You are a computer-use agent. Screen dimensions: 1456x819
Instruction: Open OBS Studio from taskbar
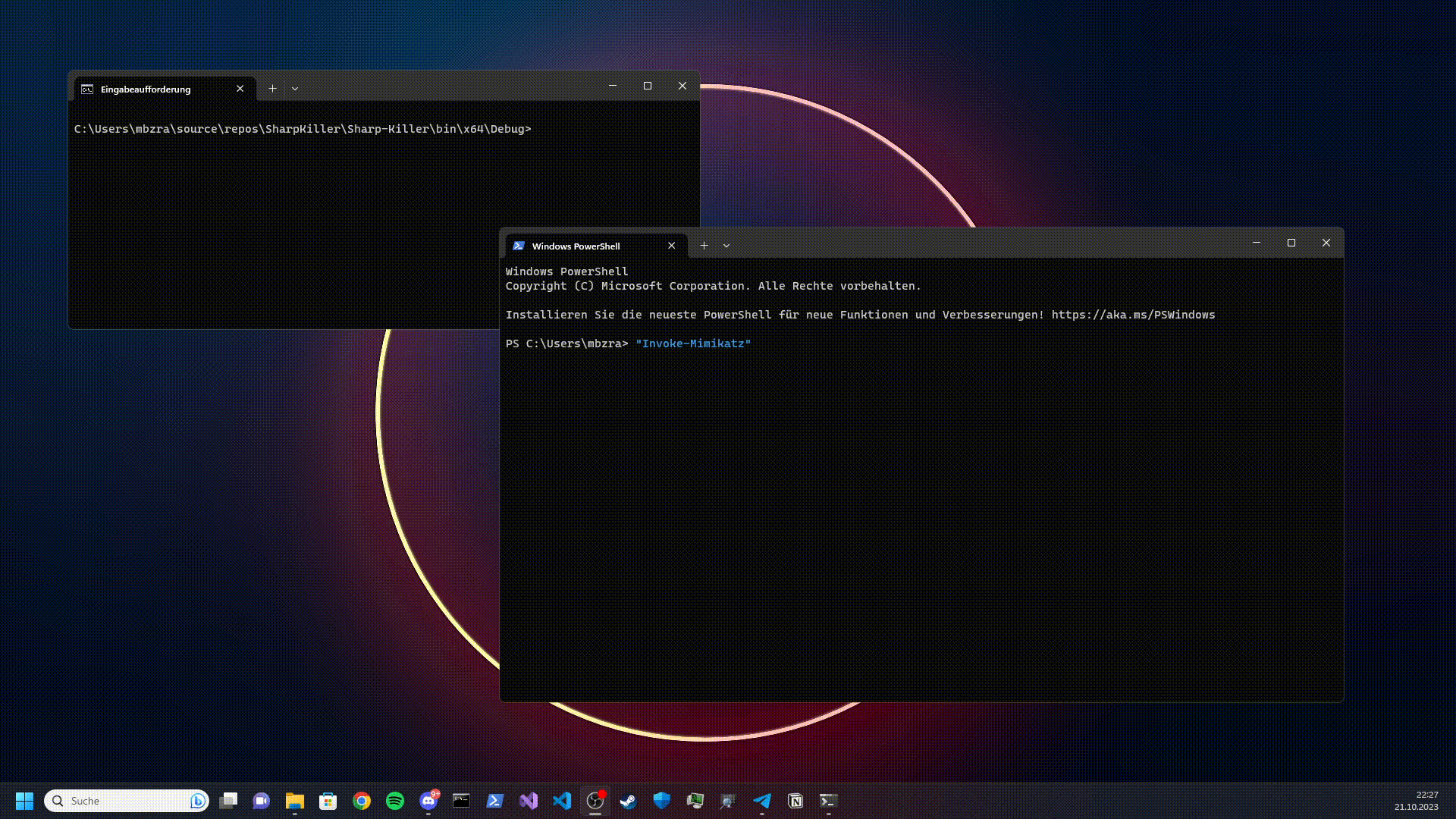tap(595, 801)
